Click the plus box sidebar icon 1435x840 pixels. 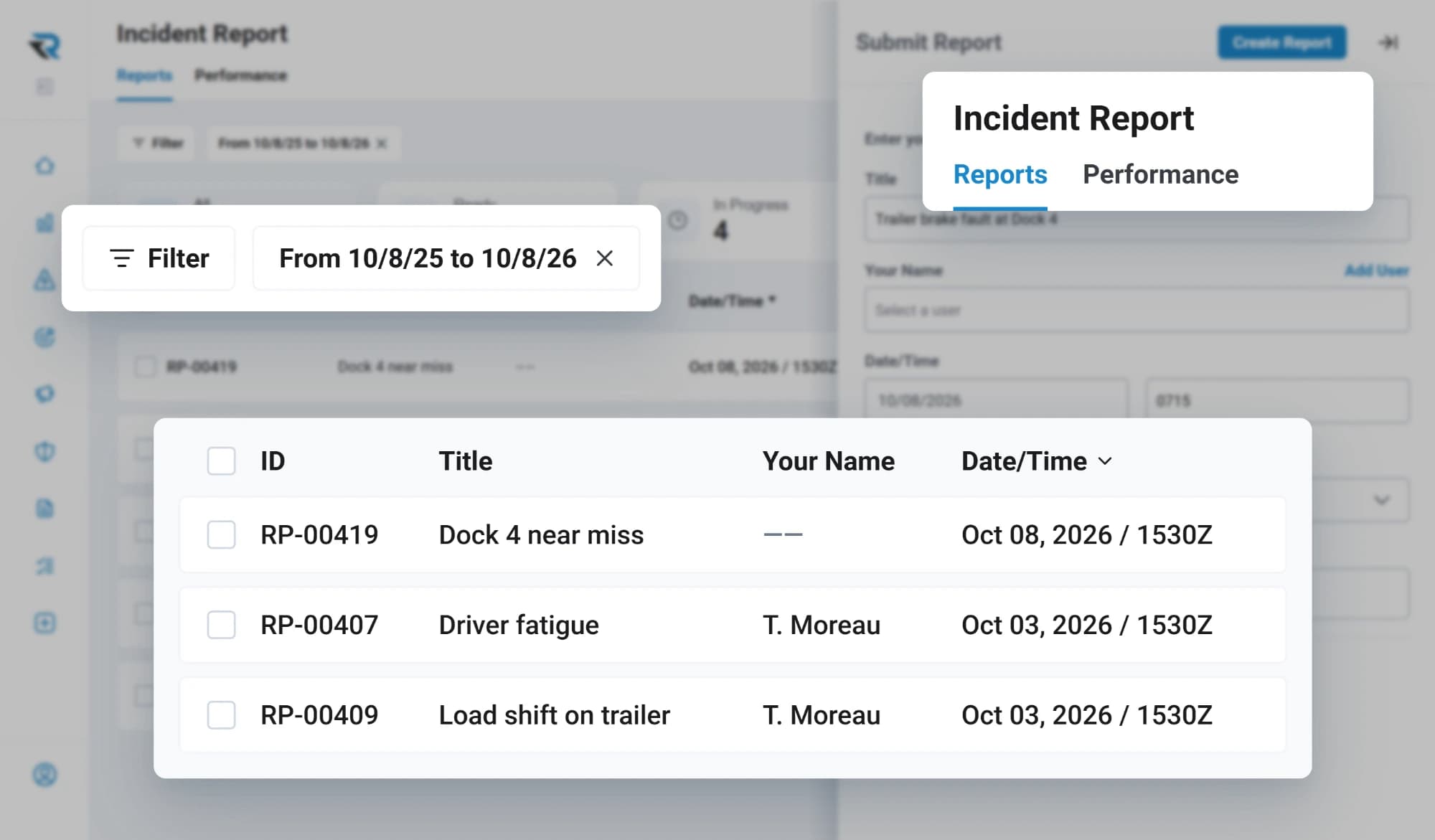44,623
